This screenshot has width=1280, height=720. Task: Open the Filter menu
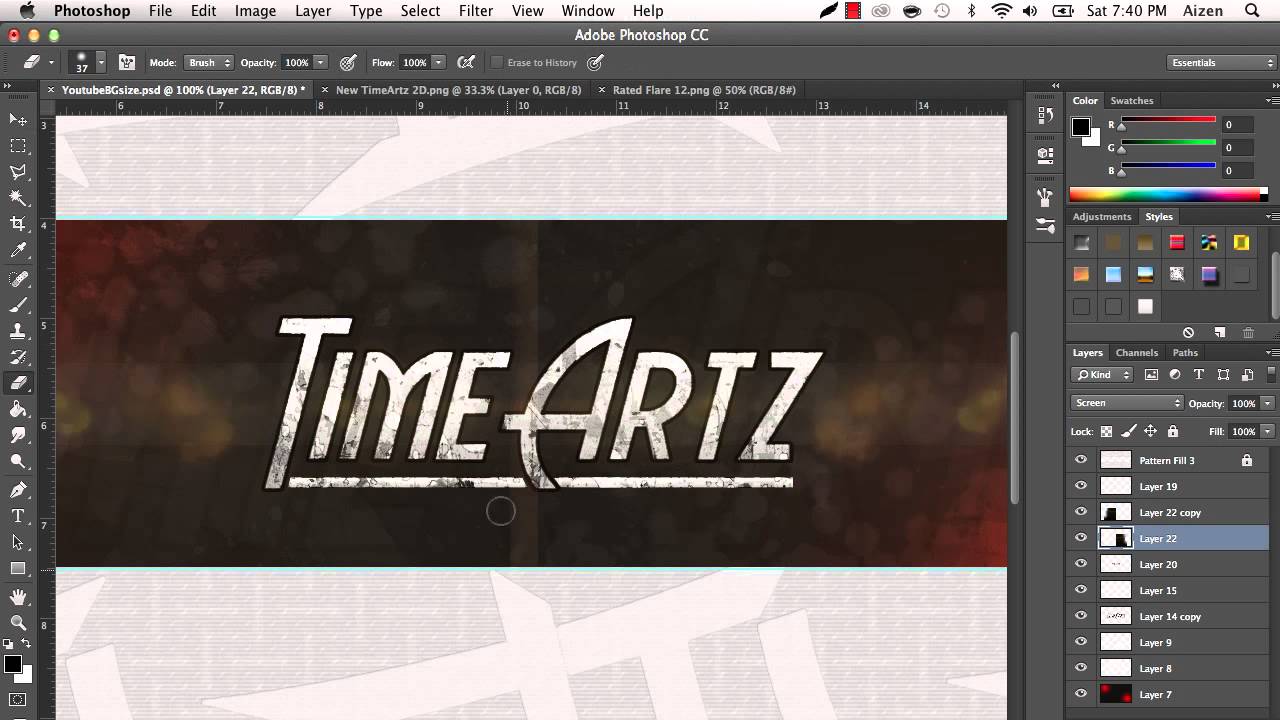pyautogui.click(x=475, y=11)
